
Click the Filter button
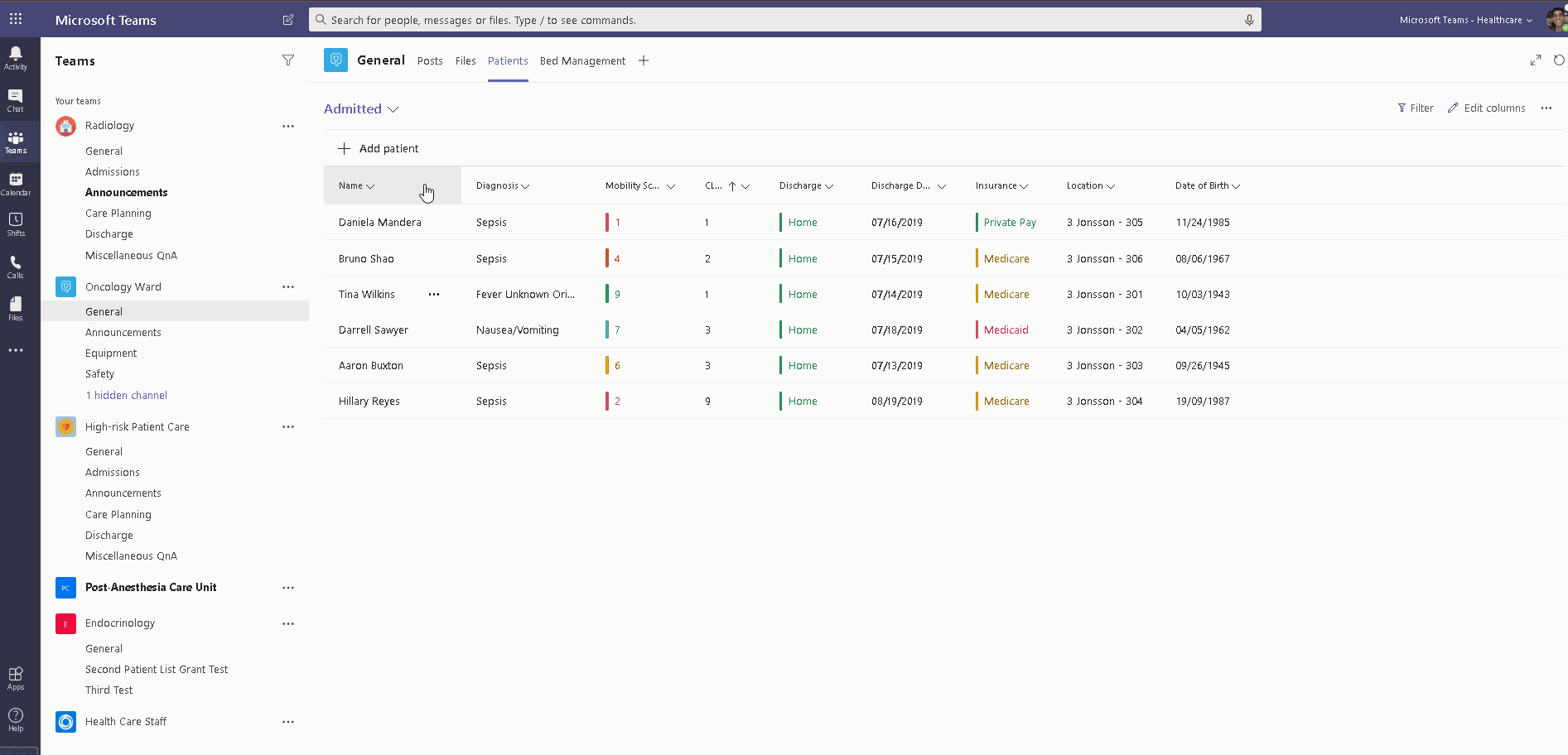(1416, 108)
